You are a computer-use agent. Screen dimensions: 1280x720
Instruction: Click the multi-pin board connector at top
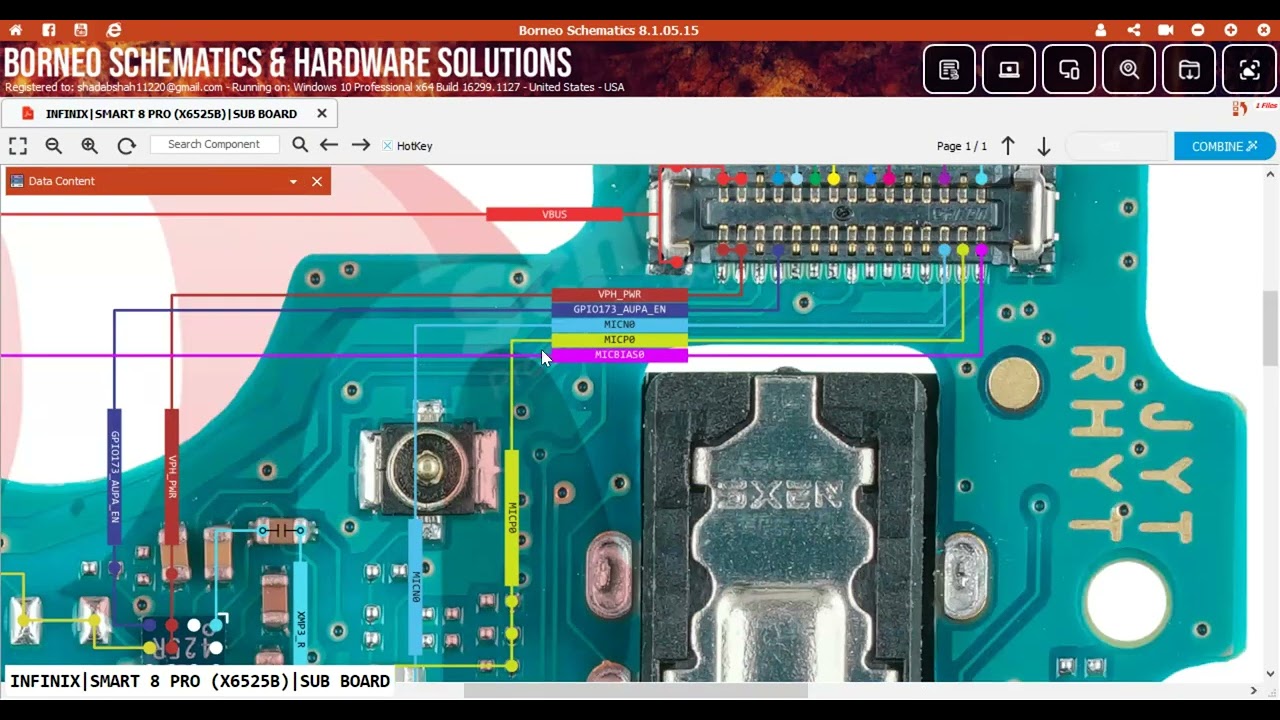click(852, 214)
